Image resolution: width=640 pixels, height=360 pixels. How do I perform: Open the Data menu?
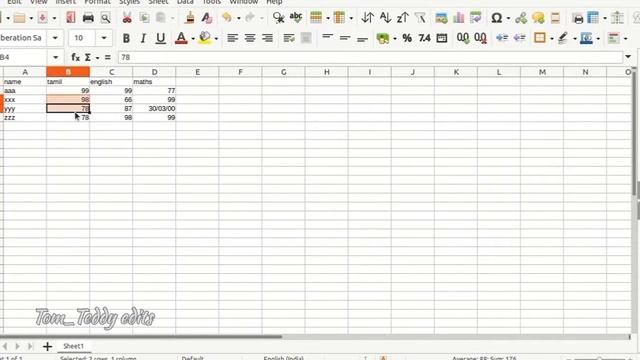click(x=185, y=2)
